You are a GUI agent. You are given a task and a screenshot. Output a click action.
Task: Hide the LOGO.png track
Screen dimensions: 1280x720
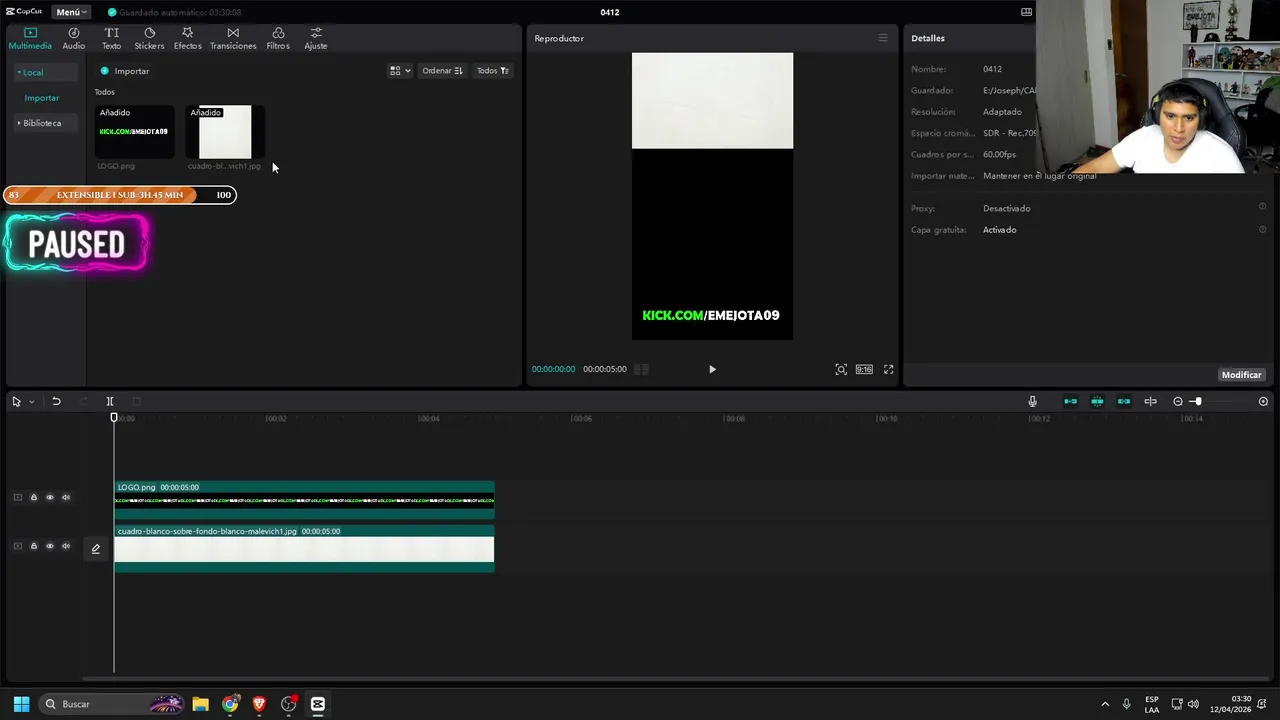click(50, 497)
